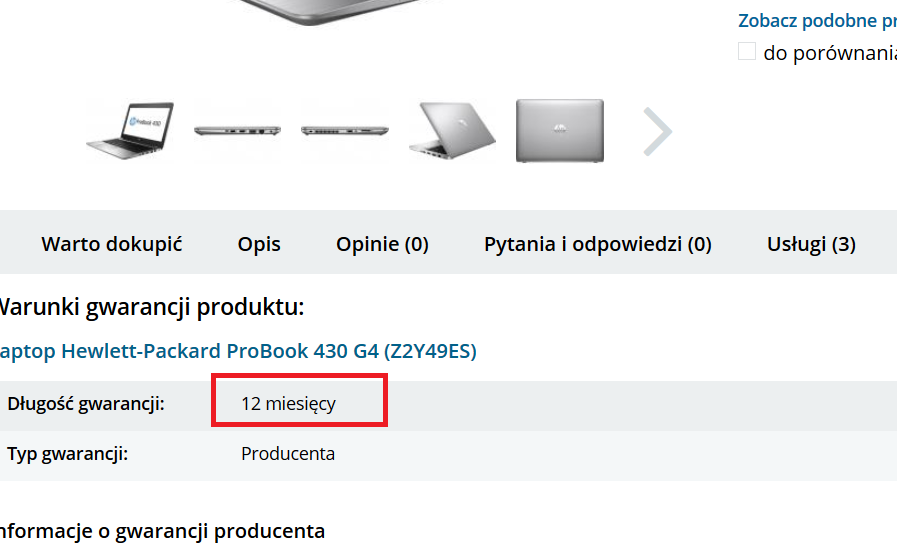This screenshot has width=897, height=551.
Task: Select laptop side ports thumbnail
Action: coord(237,130)
